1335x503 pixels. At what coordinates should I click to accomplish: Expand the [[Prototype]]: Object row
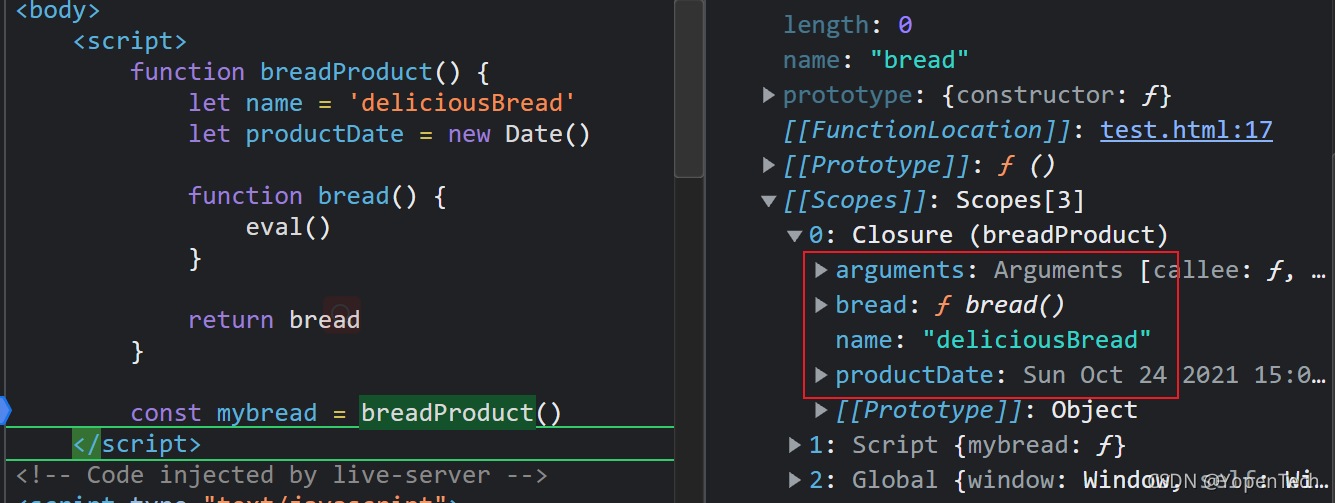(x=821, y=410)
